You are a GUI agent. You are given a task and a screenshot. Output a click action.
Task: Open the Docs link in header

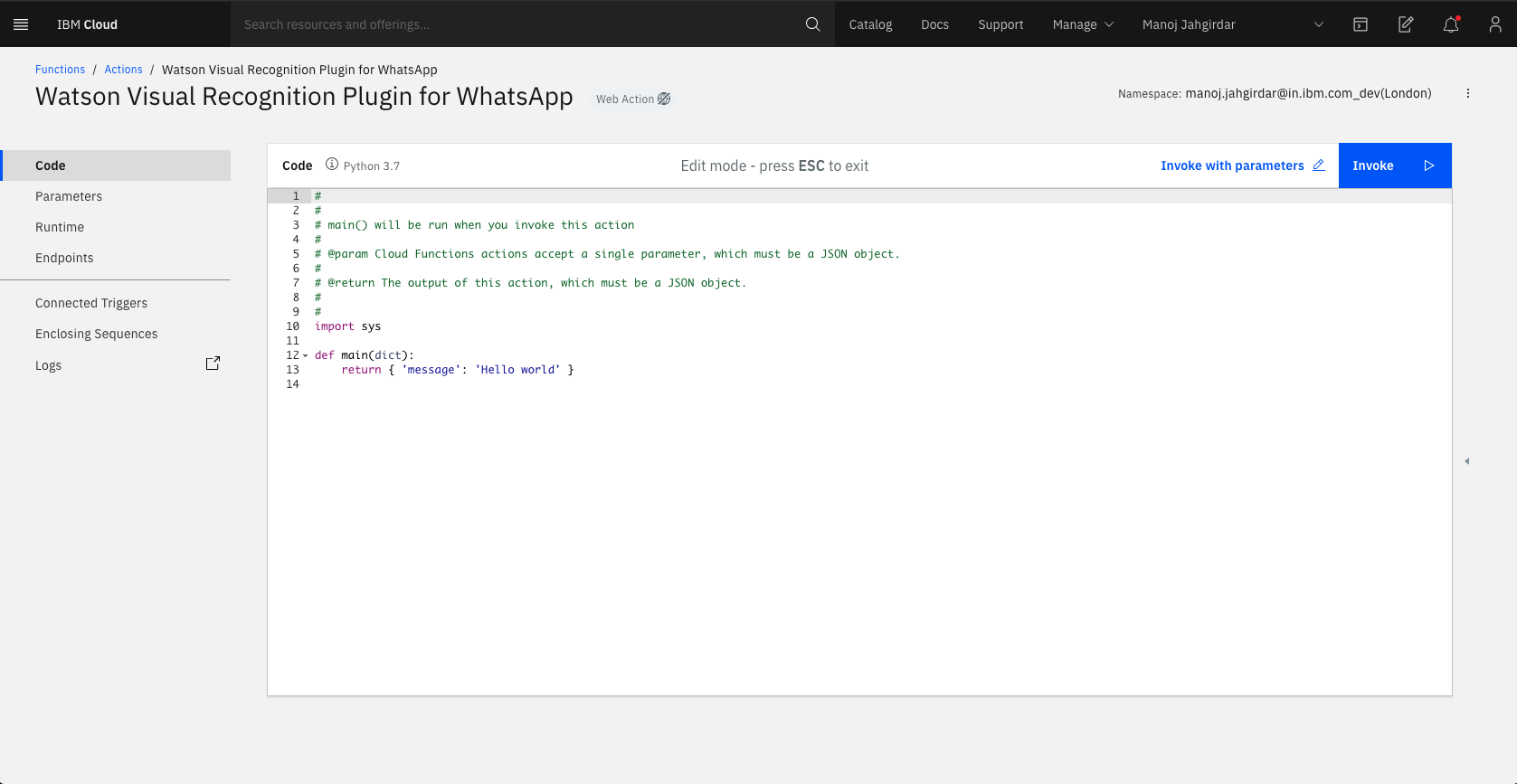click(934, 24)
